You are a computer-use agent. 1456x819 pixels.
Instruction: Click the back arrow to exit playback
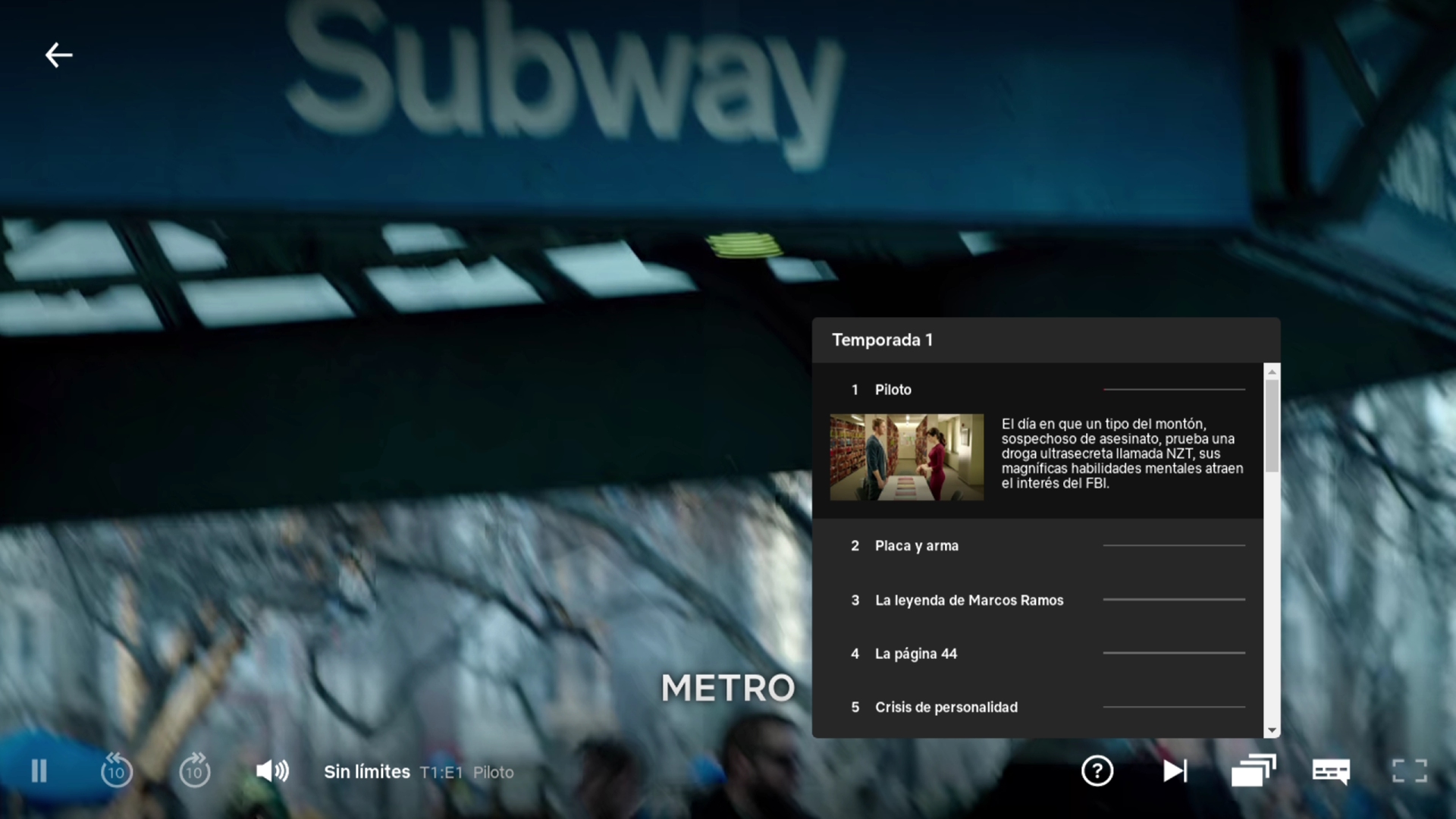click(58, 55)
